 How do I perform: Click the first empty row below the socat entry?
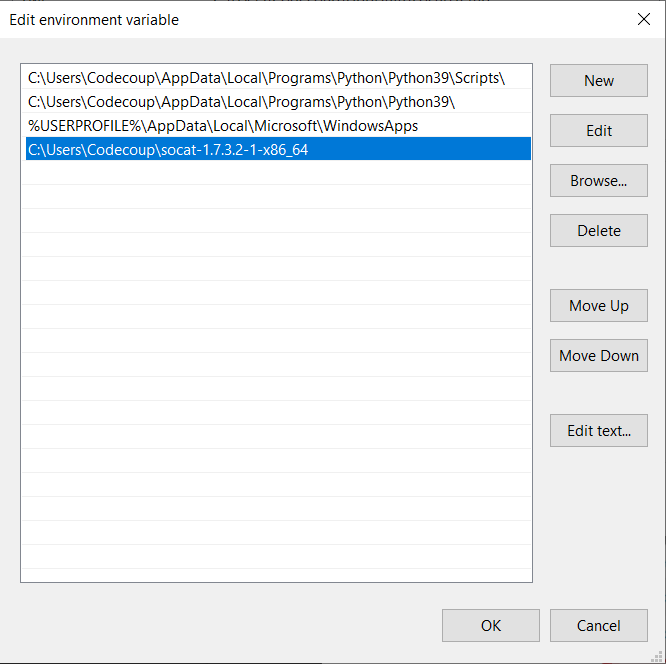[276, 174]
